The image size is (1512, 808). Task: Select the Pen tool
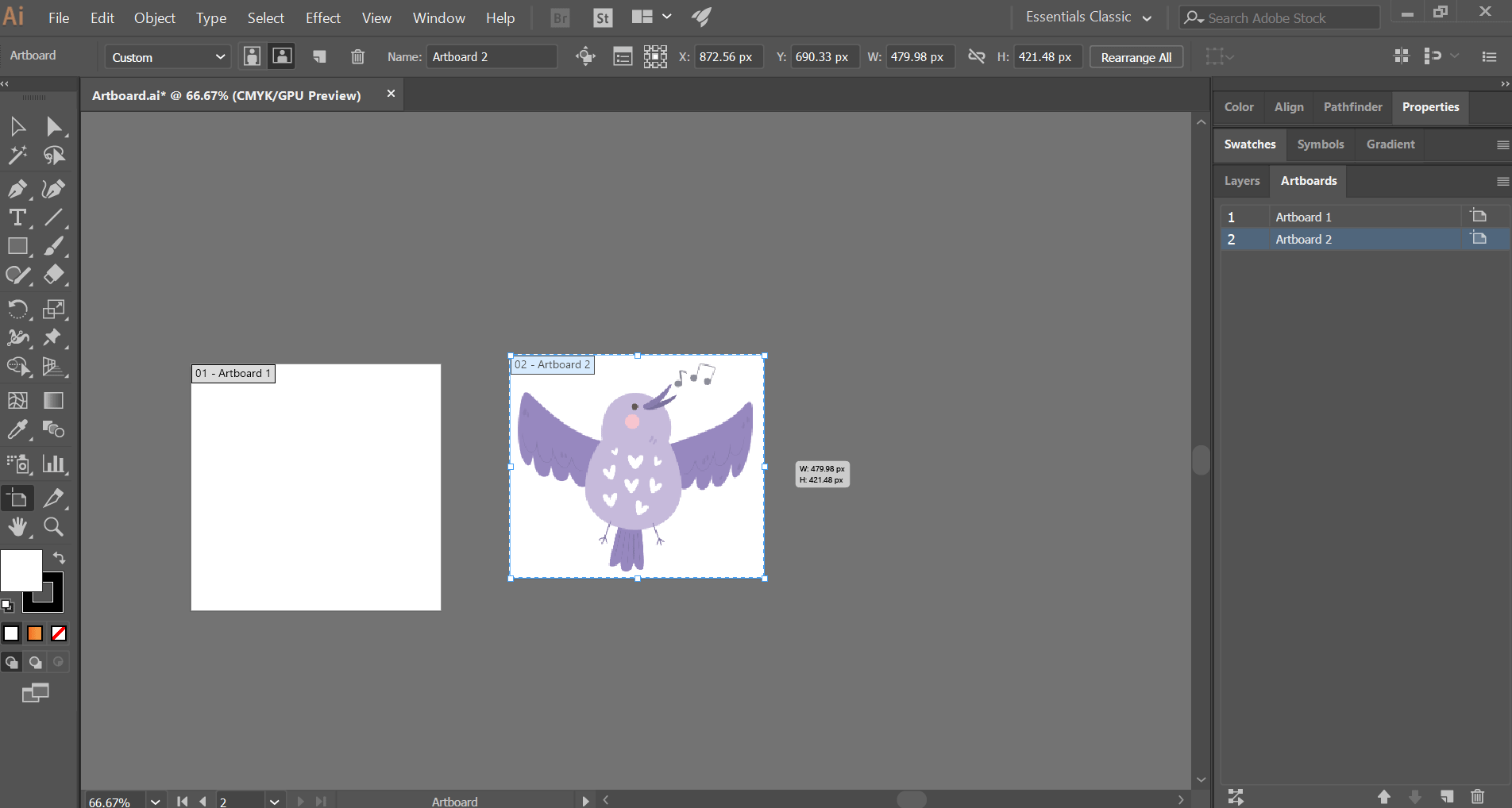point(17,189)
